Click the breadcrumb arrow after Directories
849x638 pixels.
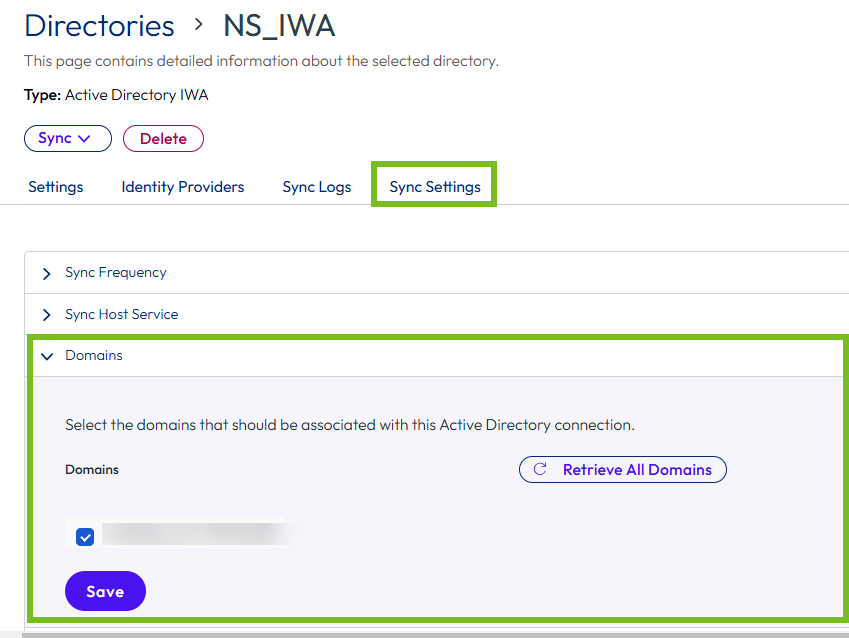coord(199,25)
